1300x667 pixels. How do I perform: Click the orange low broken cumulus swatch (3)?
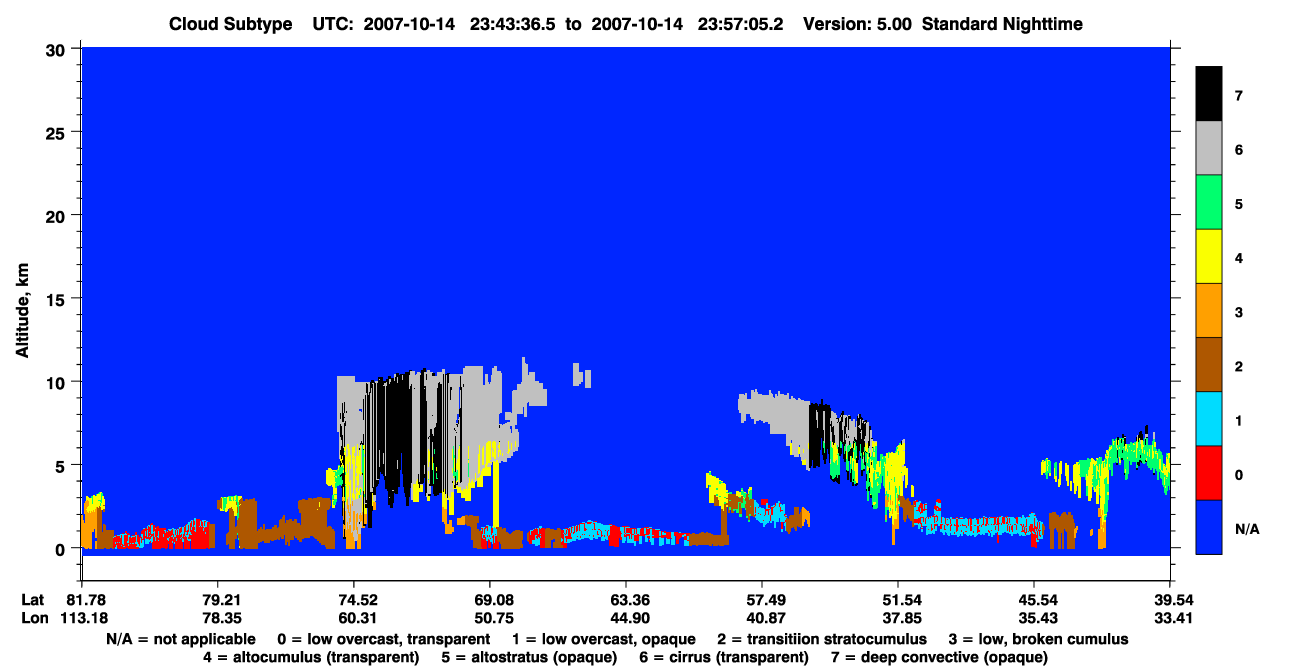click(1208, 310)
